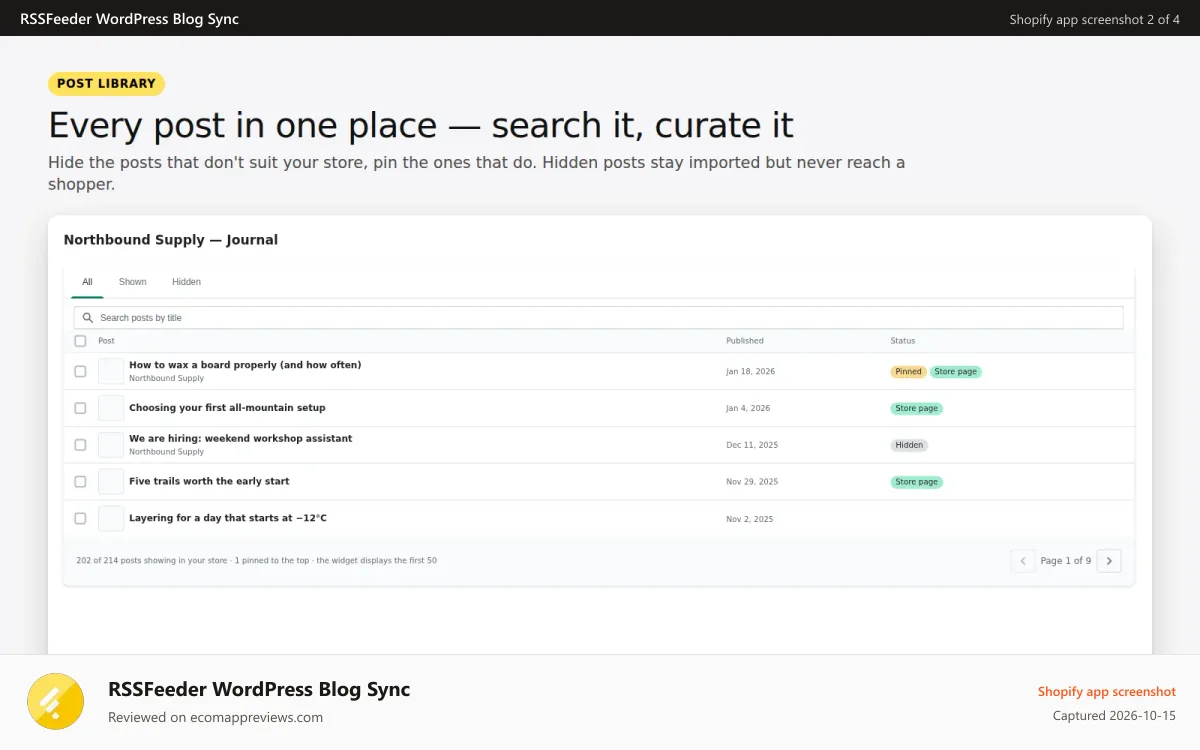Click the Nov 29, 2025 date
Image resolution: width=1200 pixels, height=750 pixels.
752,482
